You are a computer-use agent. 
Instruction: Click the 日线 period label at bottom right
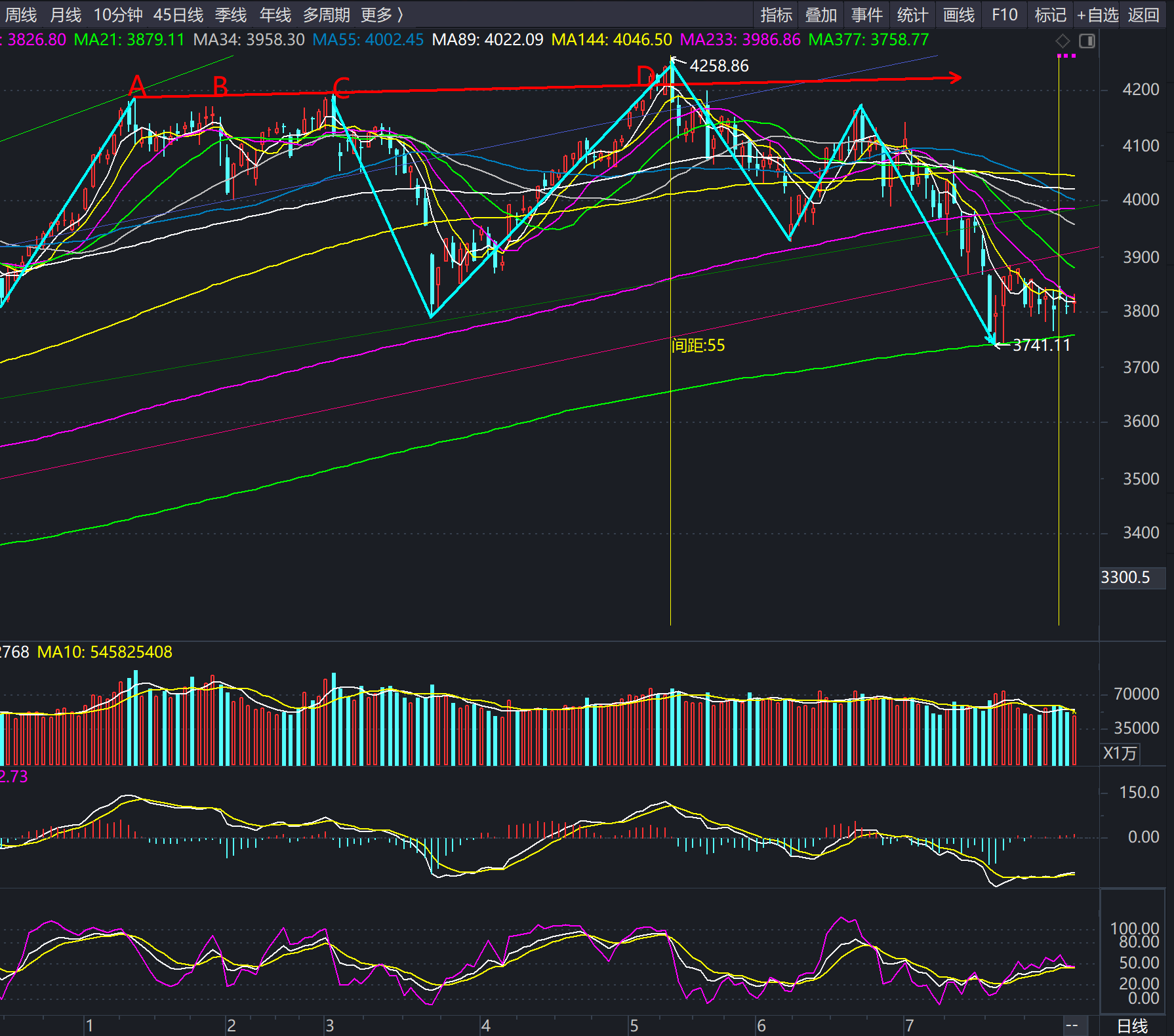point(1133,1026)
